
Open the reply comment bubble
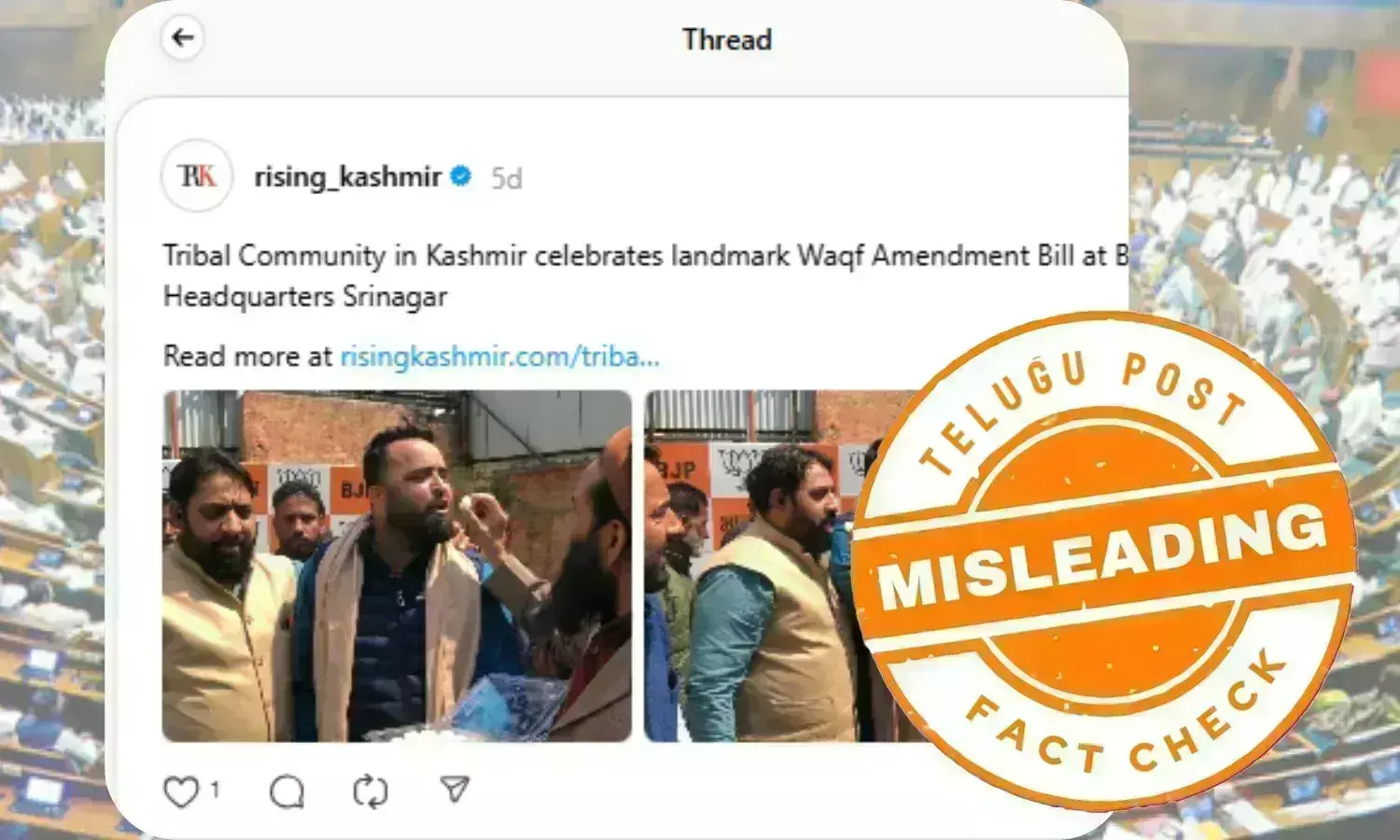pos(287,791)
